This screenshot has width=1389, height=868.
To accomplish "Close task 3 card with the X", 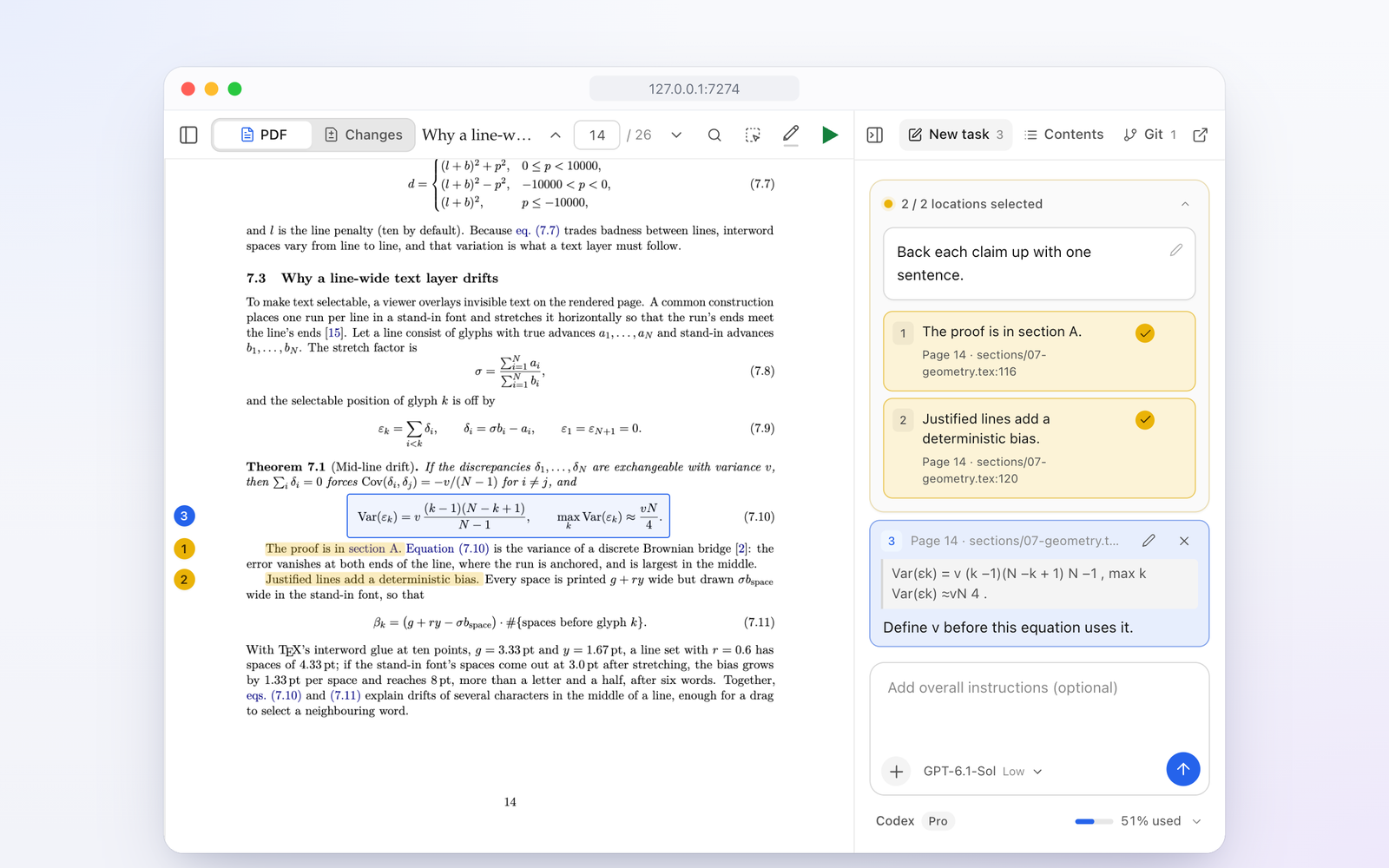I will tap(1184, 541).
